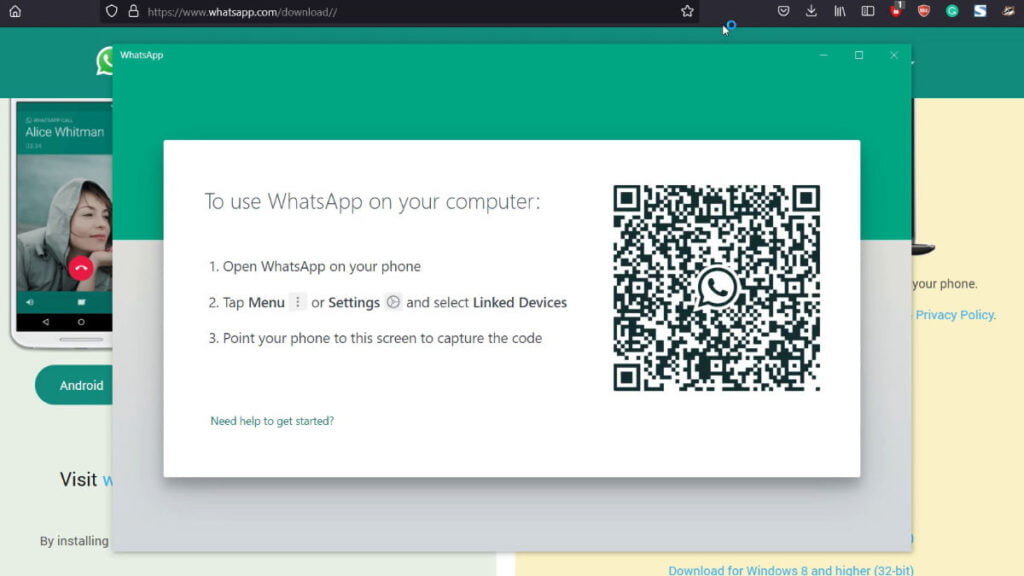Save the page to Pocket

pos(783,11)
